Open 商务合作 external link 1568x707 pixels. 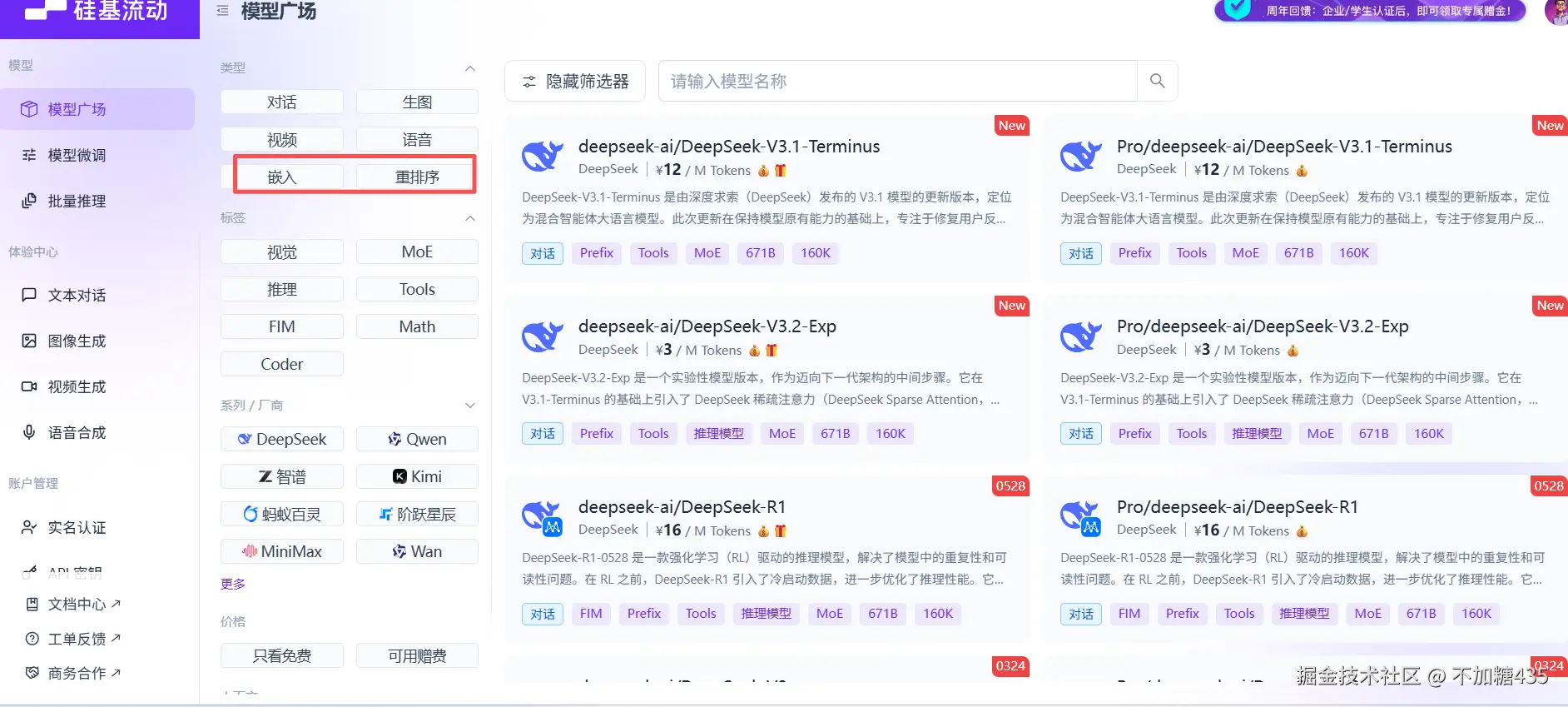(x=73, y=673)
